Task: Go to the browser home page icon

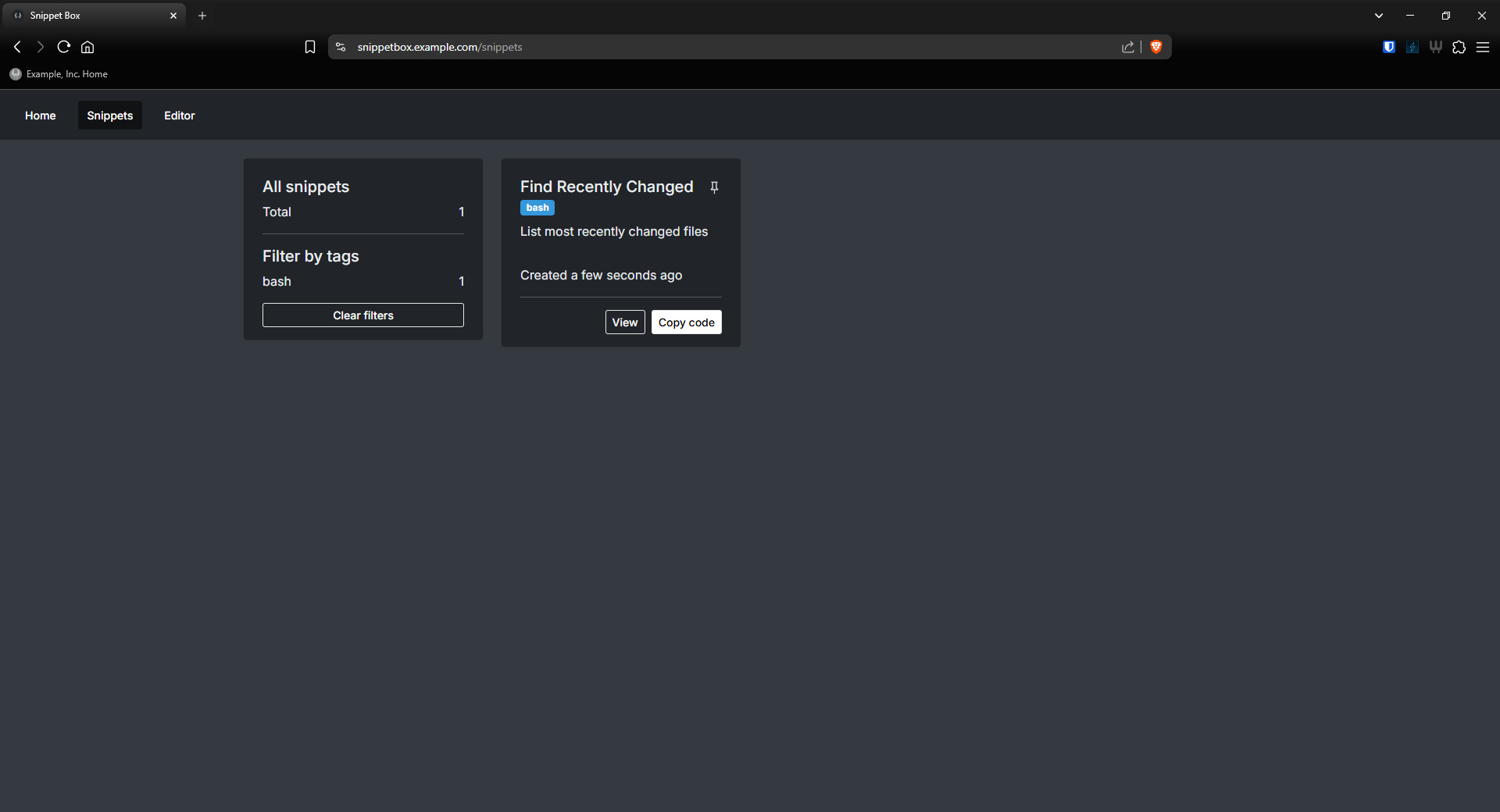Action: tap(87, 47)
